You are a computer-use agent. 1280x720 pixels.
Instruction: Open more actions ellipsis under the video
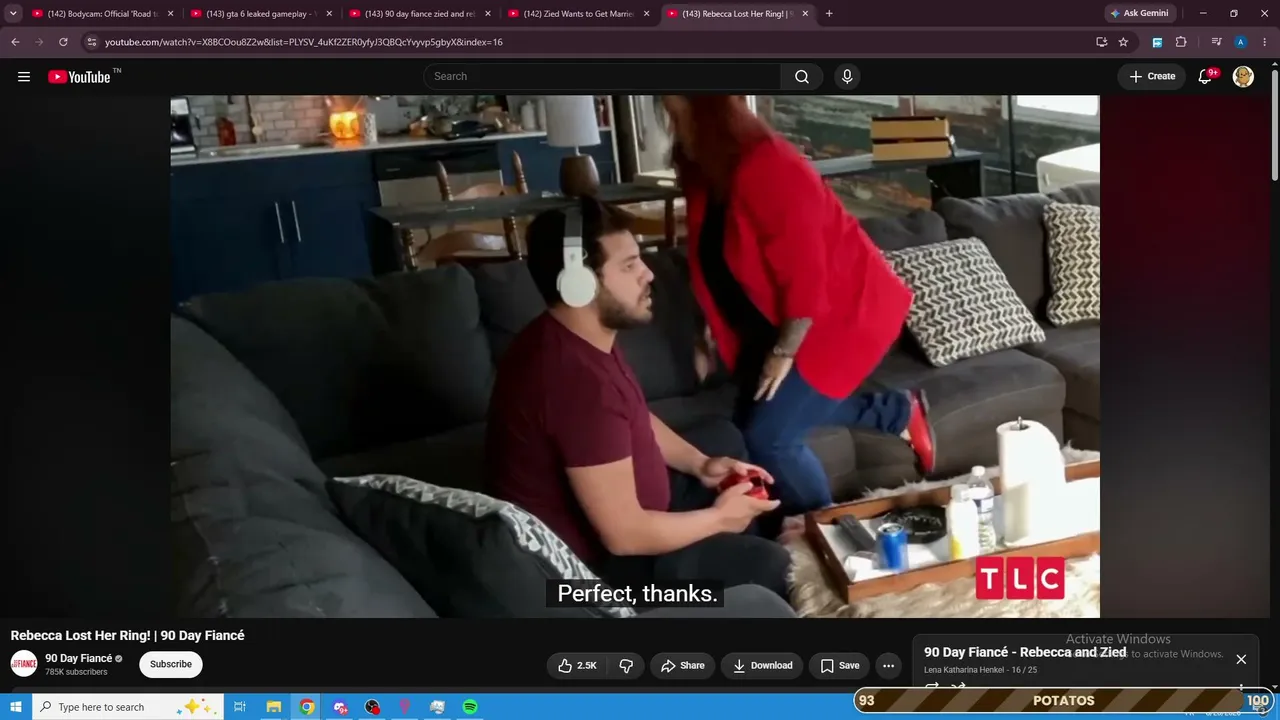[888, 666]
